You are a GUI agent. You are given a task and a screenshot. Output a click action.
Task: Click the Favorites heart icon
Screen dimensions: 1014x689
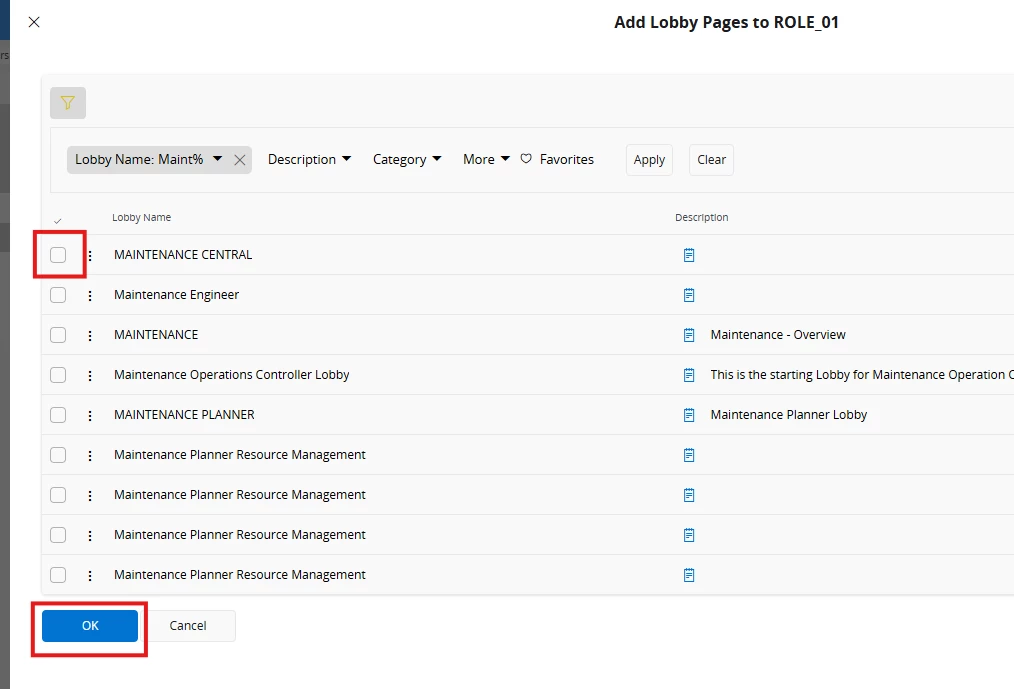pos(527,159)
